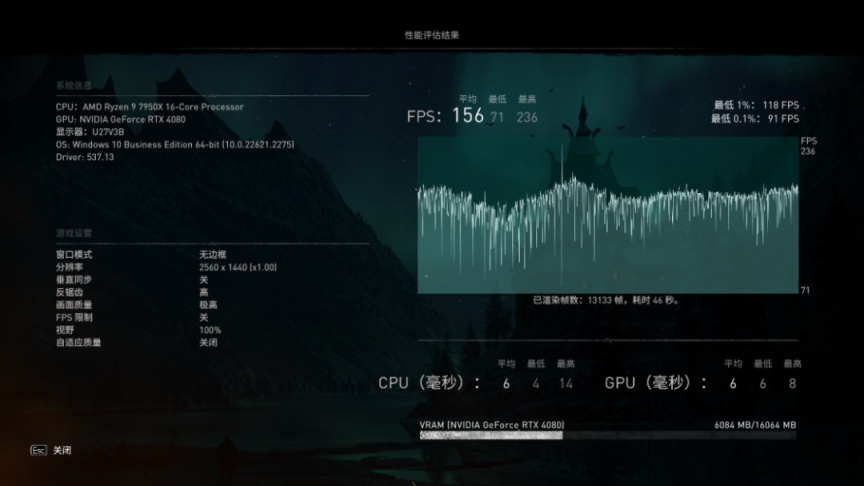Click the OS Windows 10 Business Edition line
The width and height of the screenshot is (864, 486).
[x=175, y=144]
